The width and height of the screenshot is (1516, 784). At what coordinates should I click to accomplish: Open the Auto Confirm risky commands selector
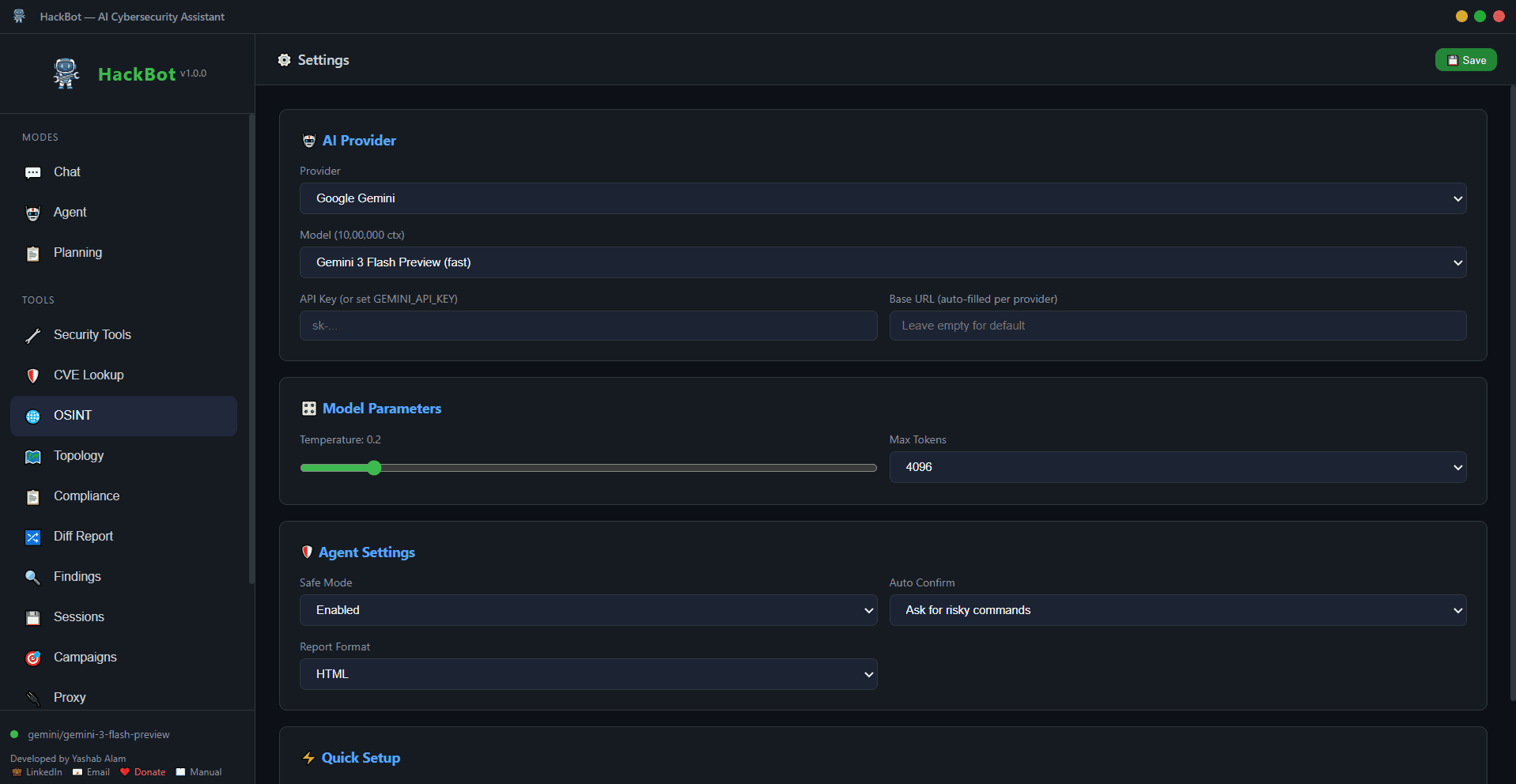click(1178, 609)
